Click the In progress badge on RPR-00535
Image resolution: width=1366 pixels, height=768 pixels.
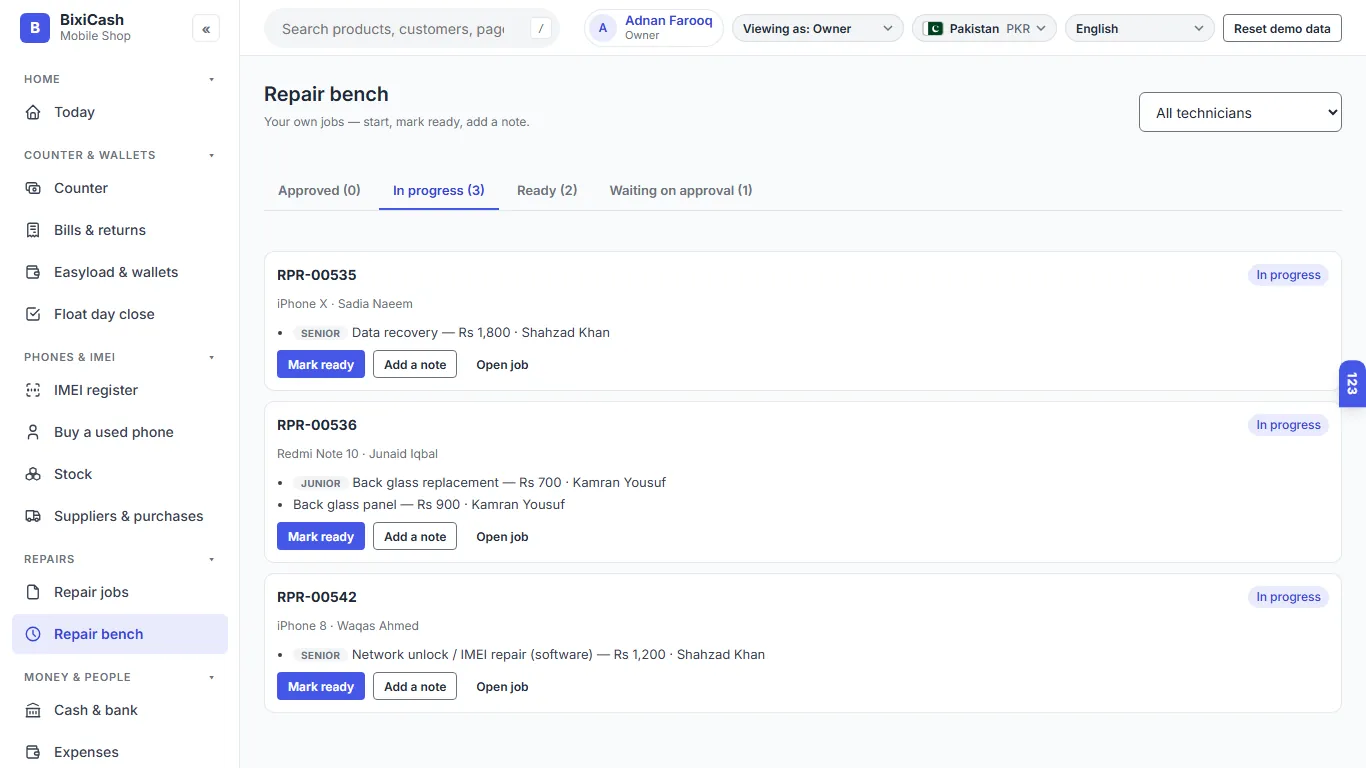1288,275
